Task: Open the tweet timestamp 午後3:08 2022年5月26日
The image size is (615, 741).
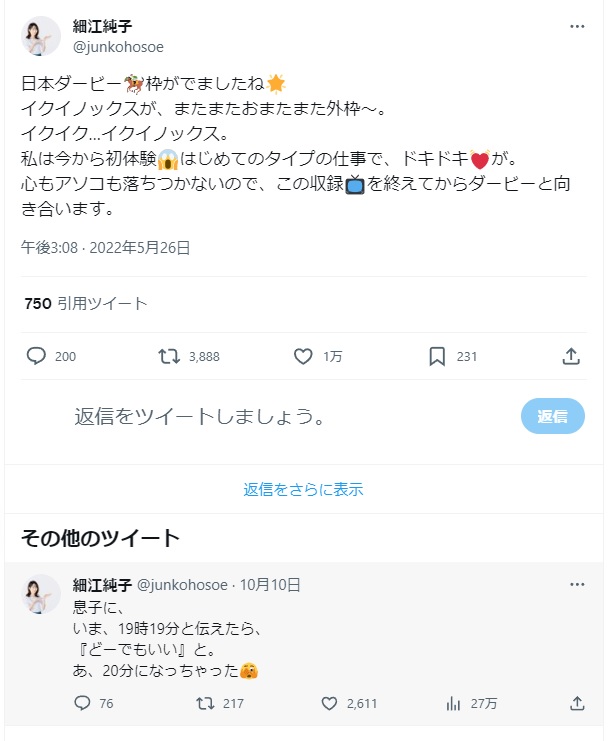Action: [106, 247]
